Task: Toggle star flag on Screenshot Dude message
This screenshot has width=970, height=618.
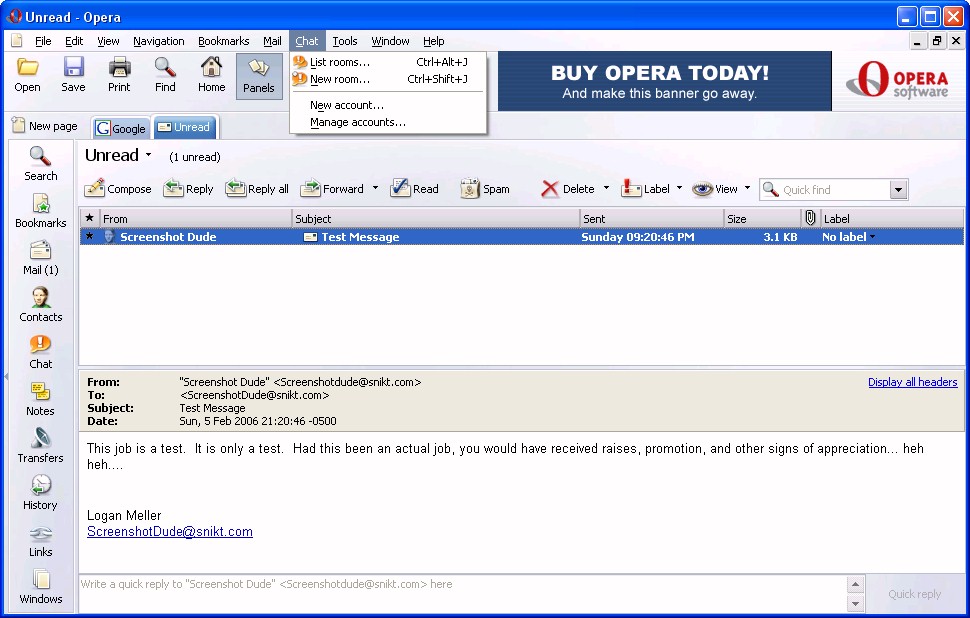Action: [90, 236]
